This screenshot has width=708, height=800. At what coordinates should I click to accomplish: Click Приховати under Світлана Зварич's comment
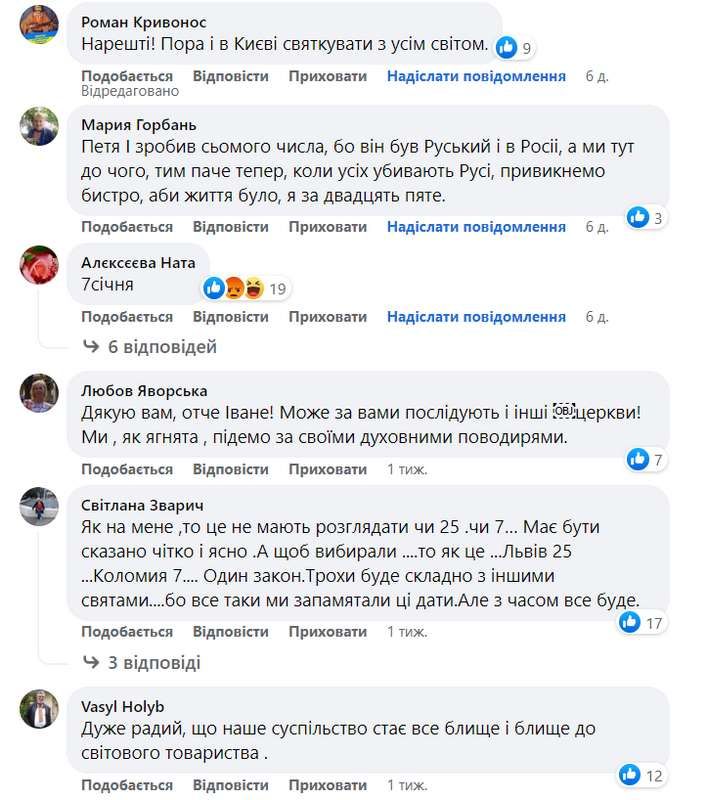(x=322, y=632)
